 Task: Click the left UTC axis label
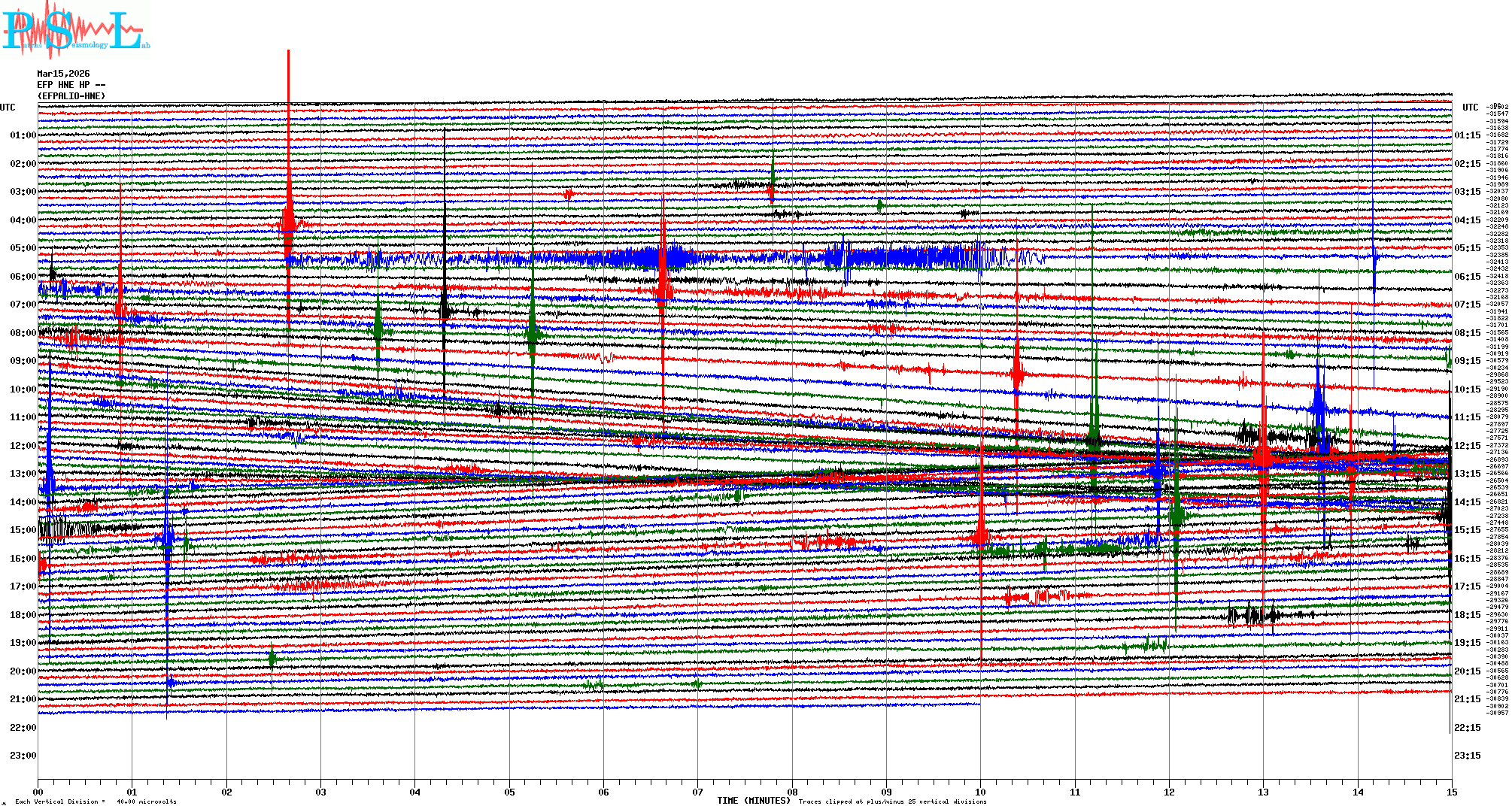point(8,108)
